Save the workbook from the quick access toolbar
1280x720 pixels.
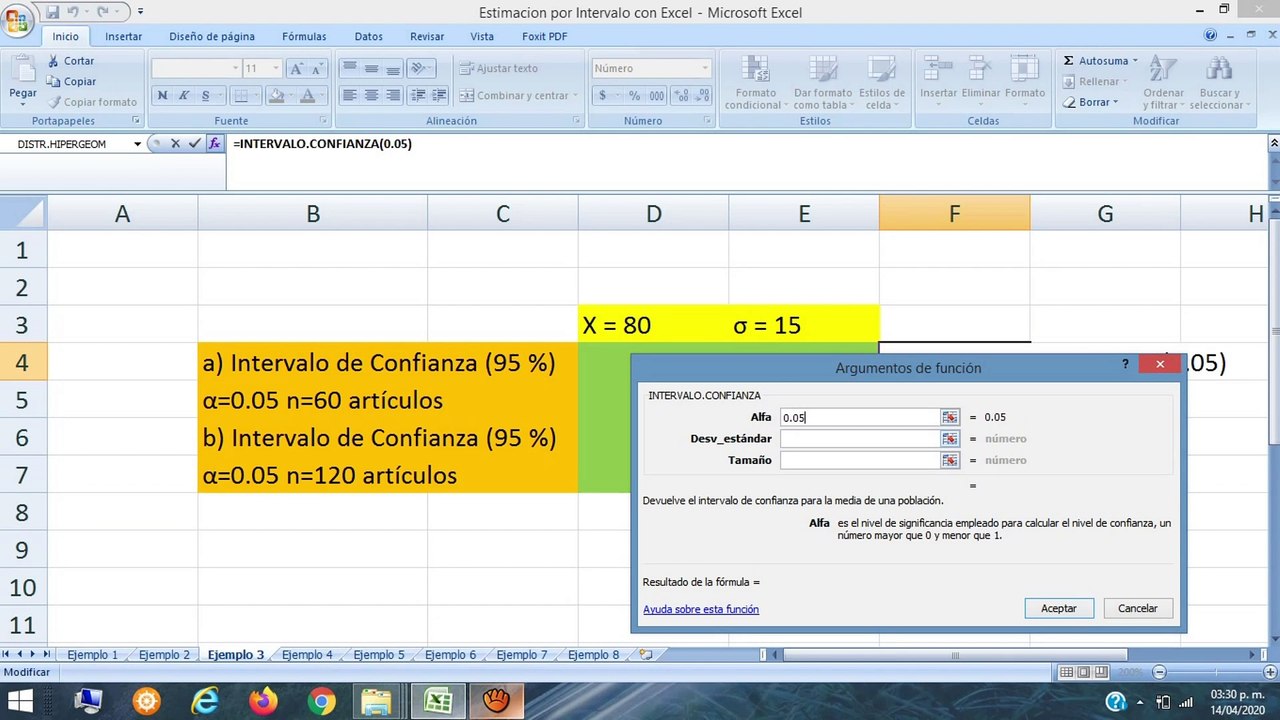52,11
